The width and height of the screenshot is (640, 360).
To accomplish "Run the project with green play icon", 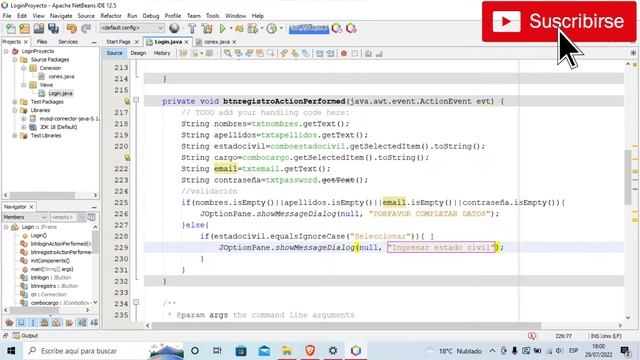I will 222,28.
